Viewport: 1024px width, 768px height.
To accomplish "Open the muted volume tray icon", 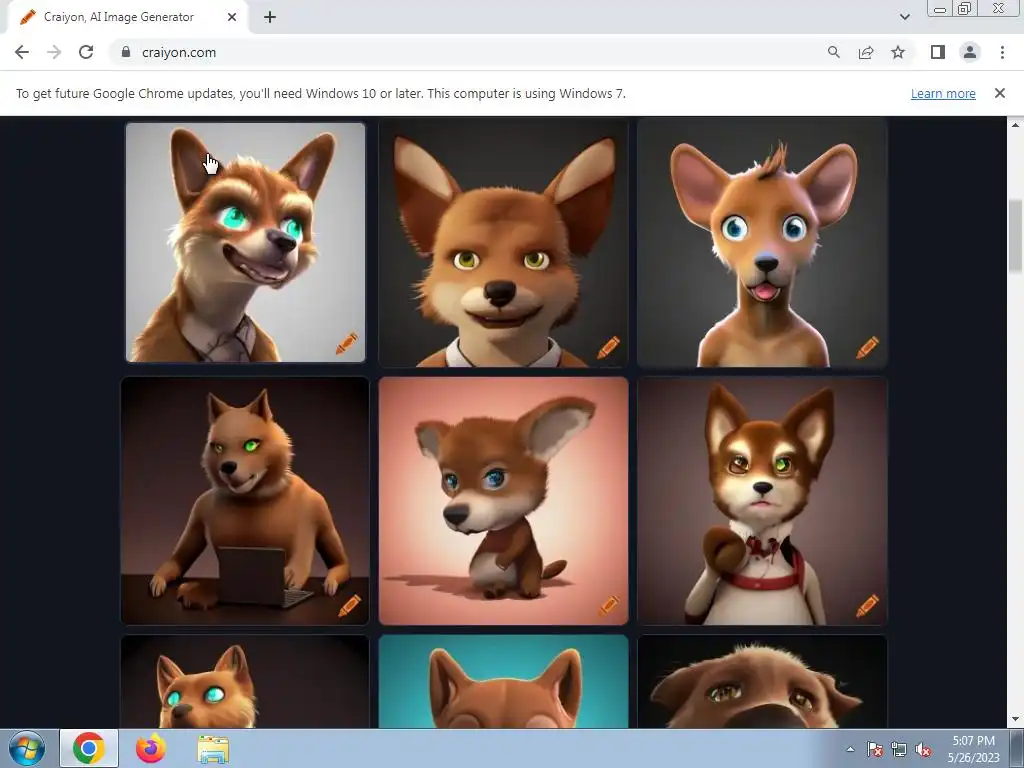I will 923,749.
